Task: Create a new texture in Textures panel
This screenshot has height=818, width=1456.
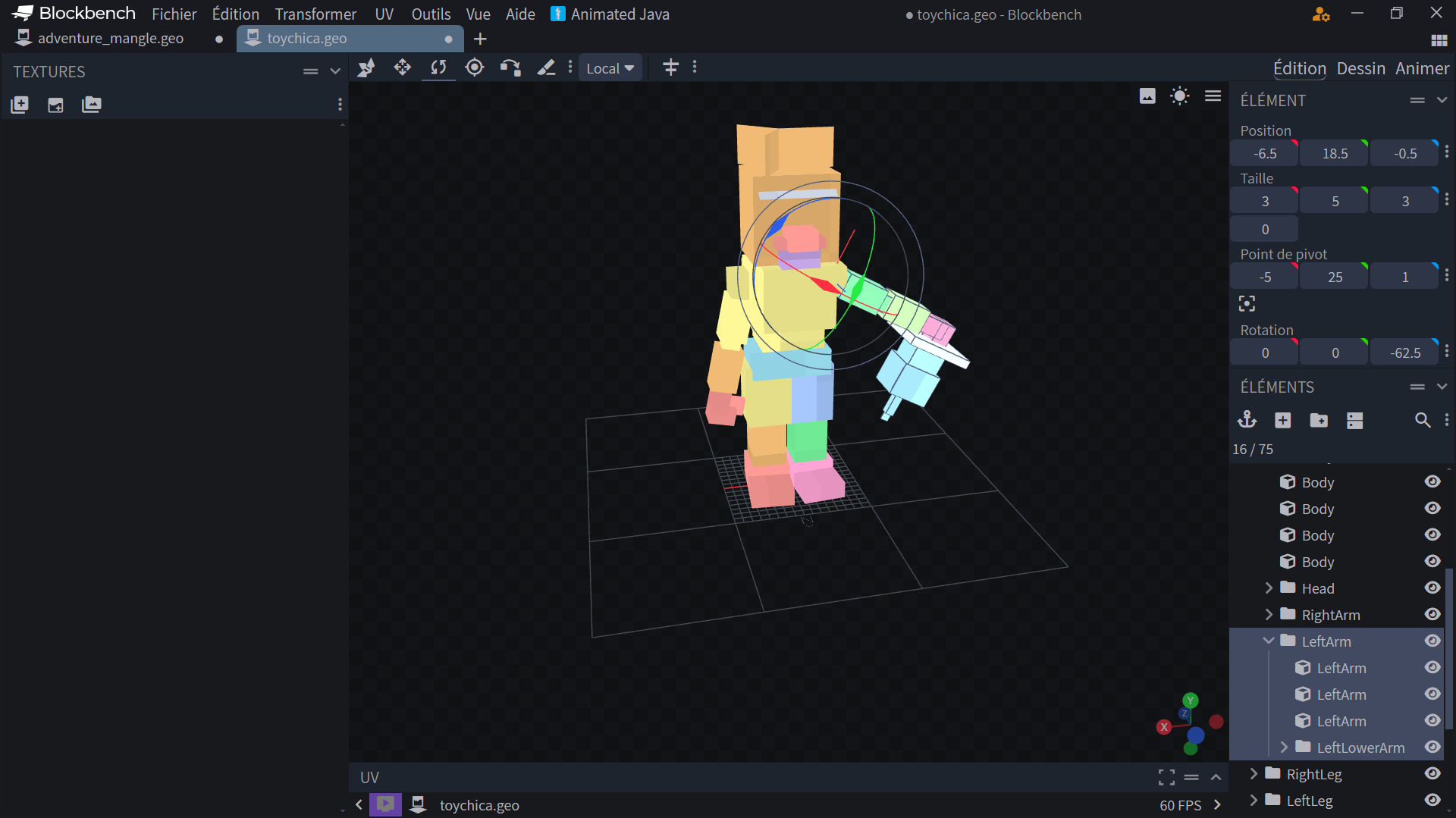Action: 20,105
